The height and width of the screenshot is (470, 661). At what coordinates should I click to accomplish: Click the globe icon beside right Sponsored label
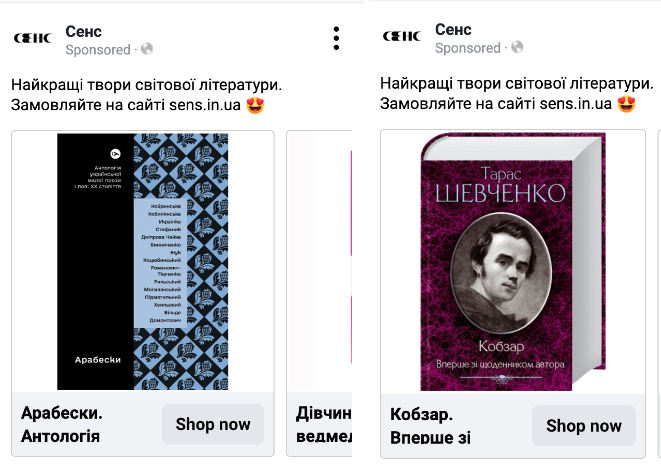[517, 47]
